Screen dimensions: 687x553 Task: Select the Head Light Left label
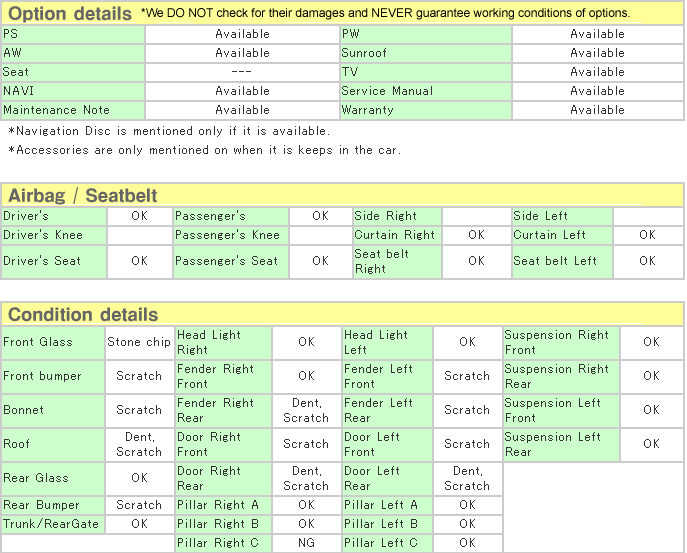point(376,342)
